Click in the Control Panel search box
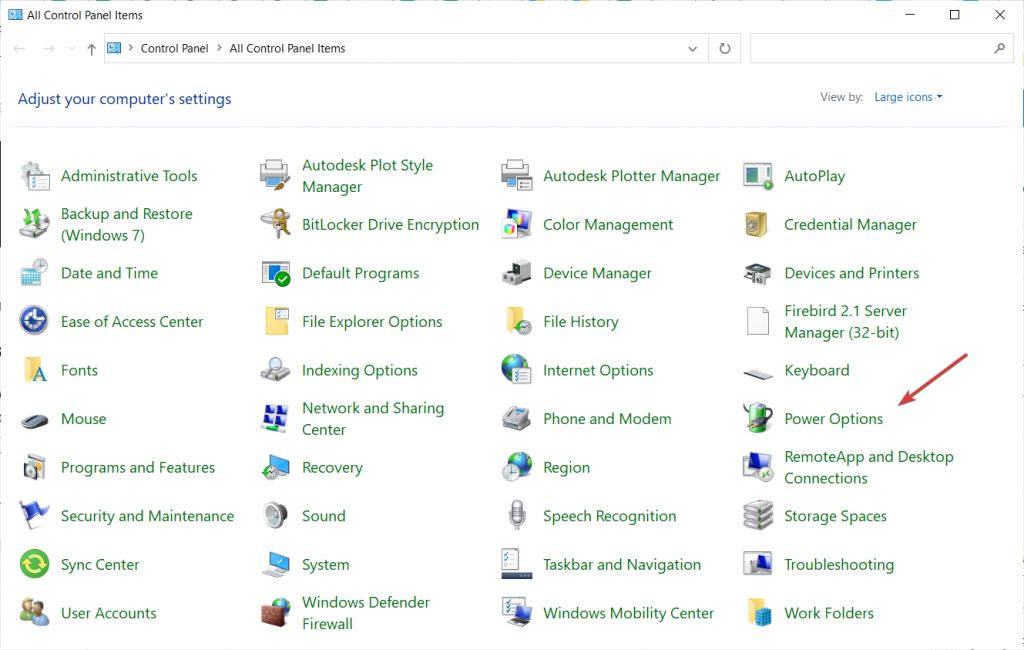 [870, 48]
